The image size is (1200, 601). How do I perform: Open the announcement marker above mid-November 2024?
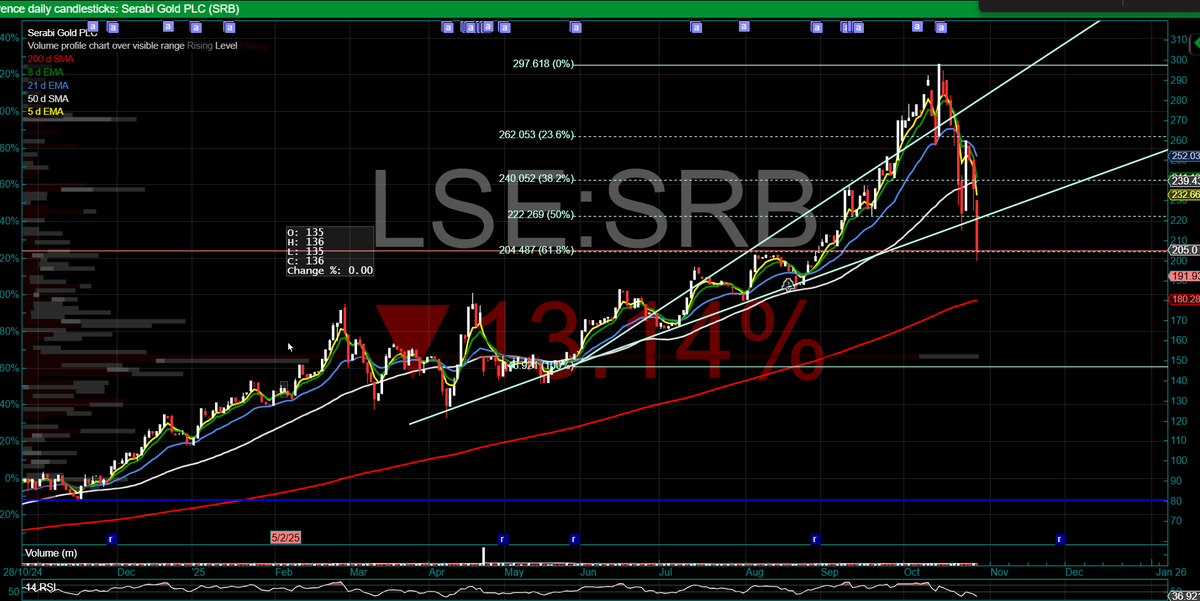pos(92,28)
